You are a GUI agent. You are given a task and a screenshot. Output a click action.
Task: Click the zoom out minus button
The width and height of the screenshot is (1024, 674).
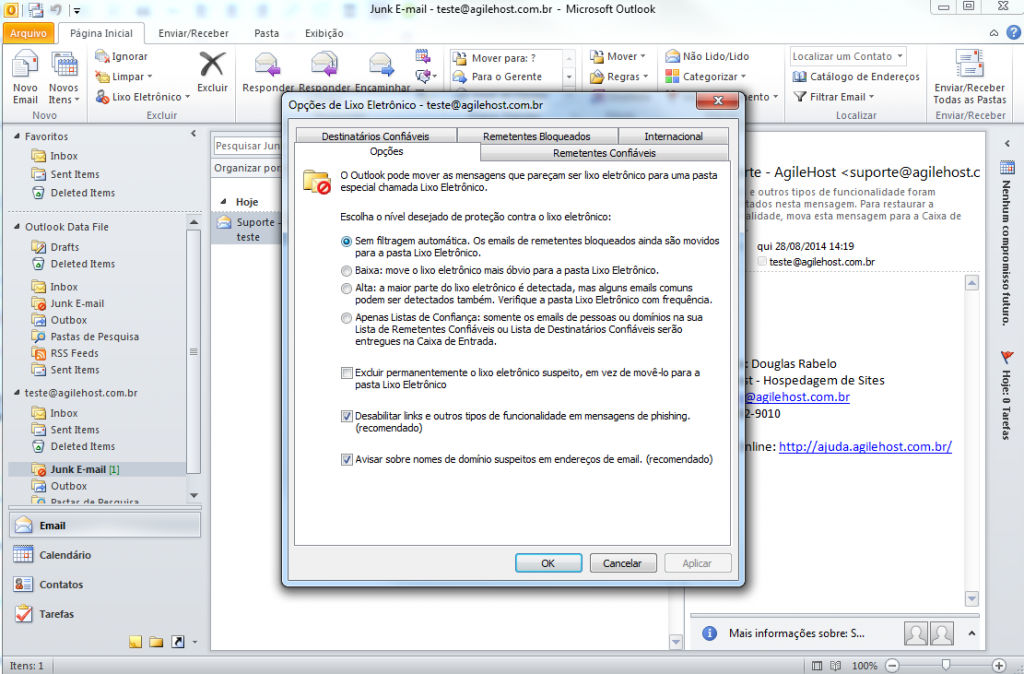pos(892,666)
